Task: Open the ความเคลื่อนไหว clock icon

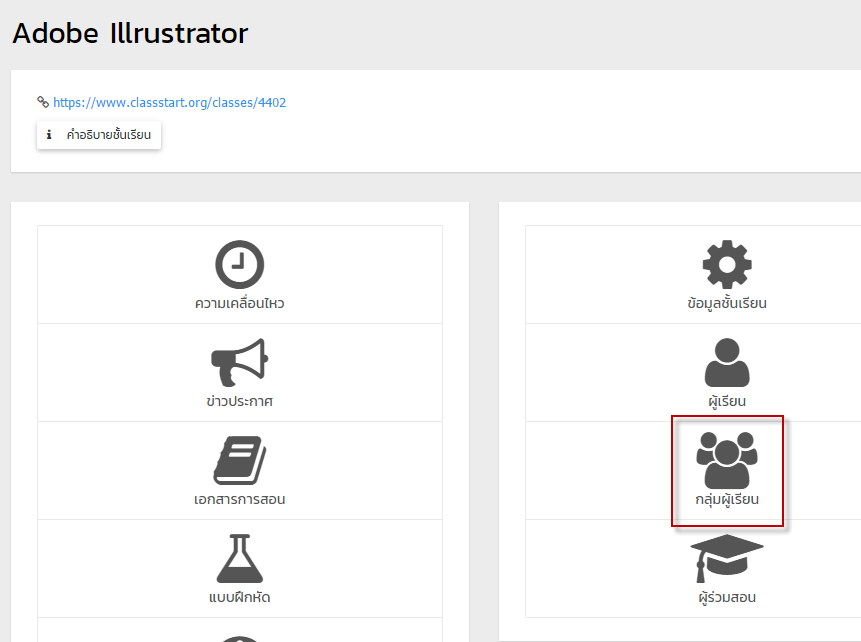Action: tap(239, 264)
